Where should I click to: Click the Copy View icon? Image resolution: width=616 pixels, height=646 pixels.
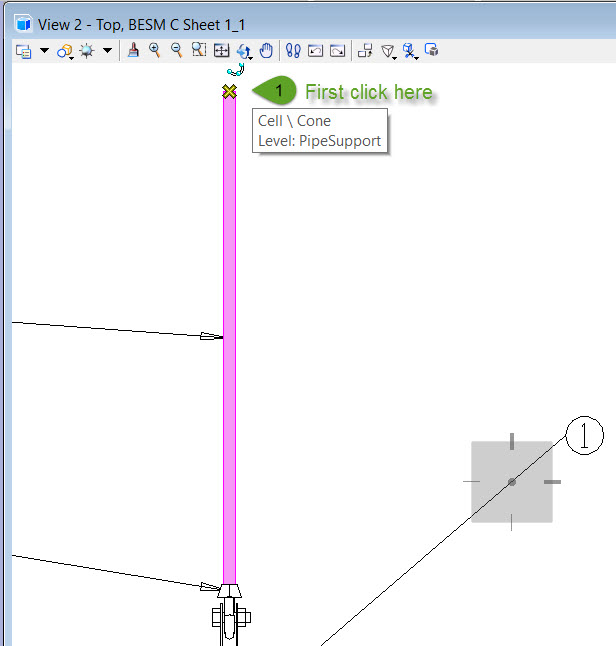(x=365, y=51)
